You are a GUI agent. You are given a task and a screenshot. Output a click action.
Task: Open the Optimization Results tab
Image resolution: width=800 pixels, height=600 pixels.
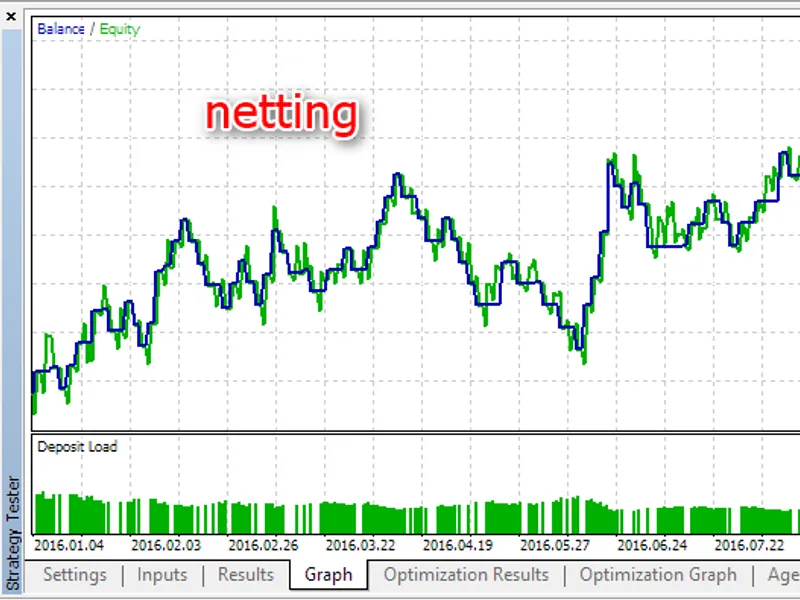[466, 574]
